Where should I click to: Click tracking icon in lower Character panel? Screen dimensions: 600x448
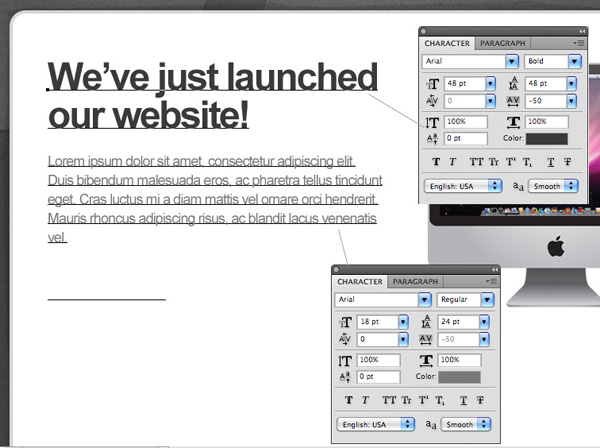pos(426,339)
